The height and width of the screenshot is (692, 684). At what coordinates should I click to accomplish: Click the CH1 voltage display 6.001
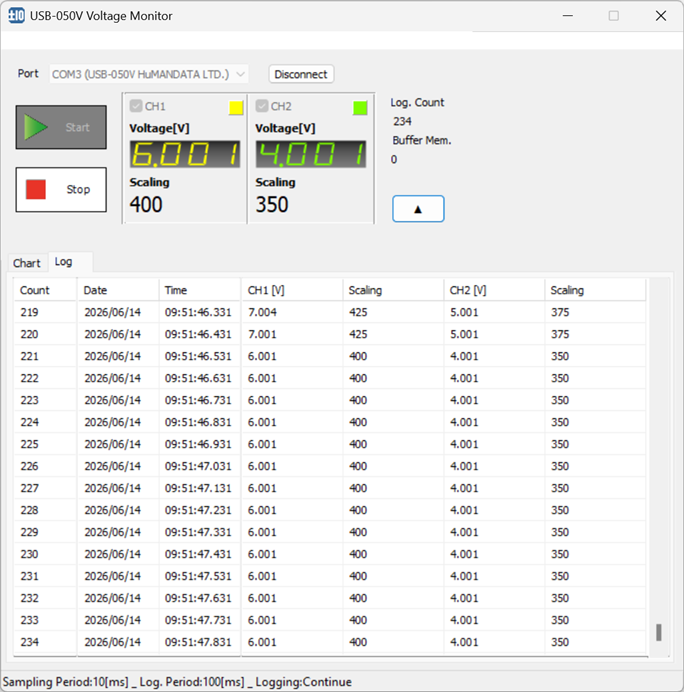point(185,154)
